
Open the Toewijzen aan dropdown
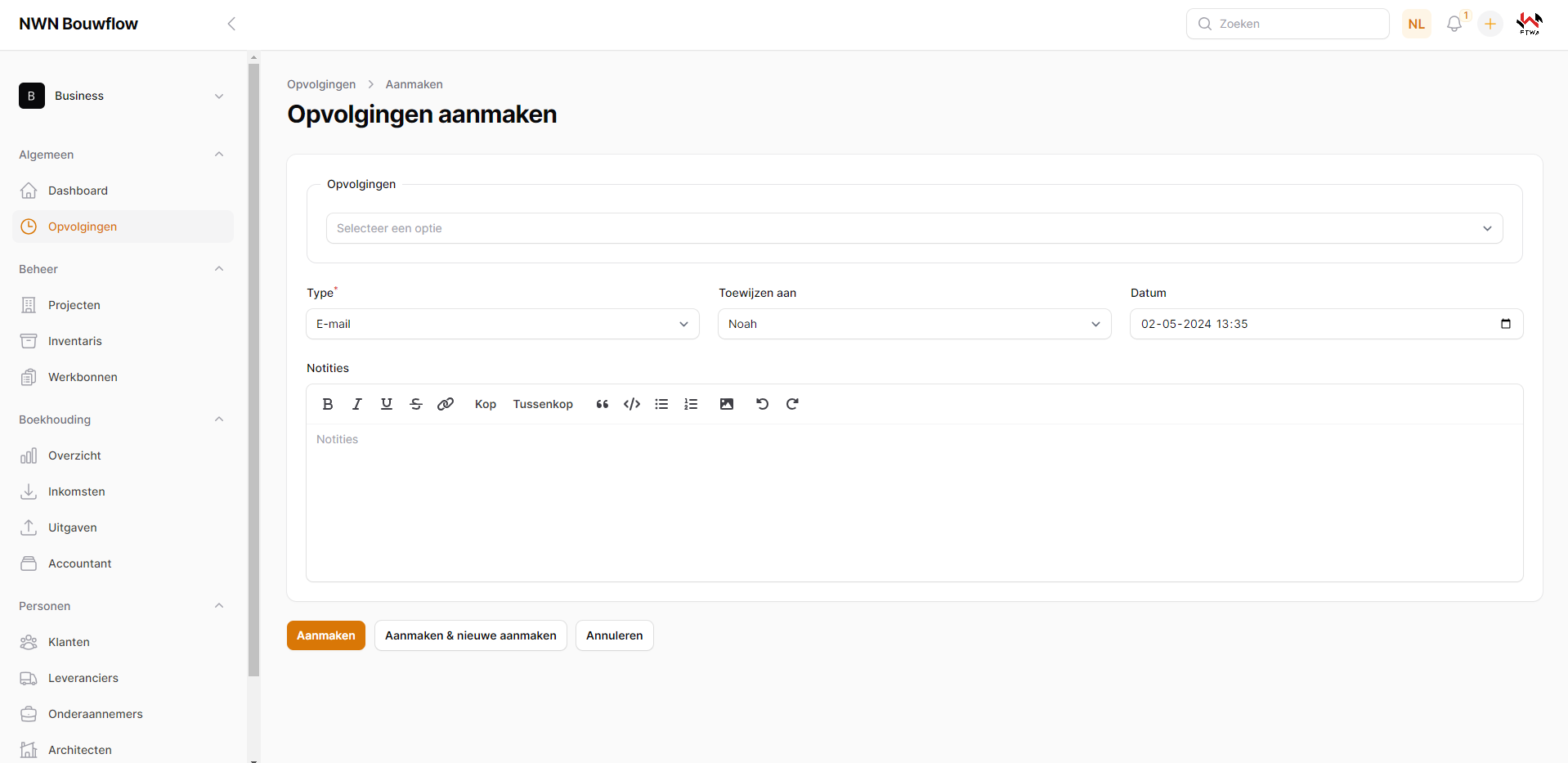914,324
